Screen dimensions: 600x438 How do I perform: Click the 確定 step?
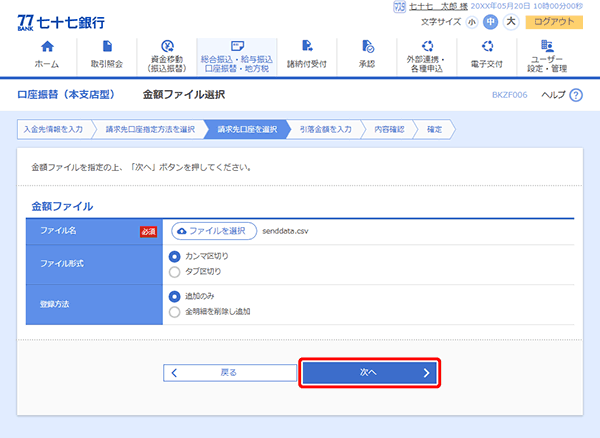click(434, 129)
